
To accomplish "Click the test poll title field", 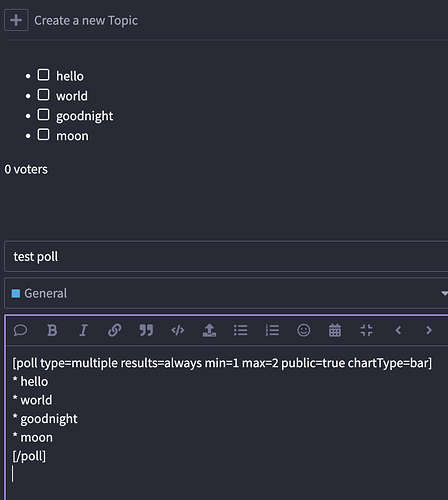I will click(226, 257).
